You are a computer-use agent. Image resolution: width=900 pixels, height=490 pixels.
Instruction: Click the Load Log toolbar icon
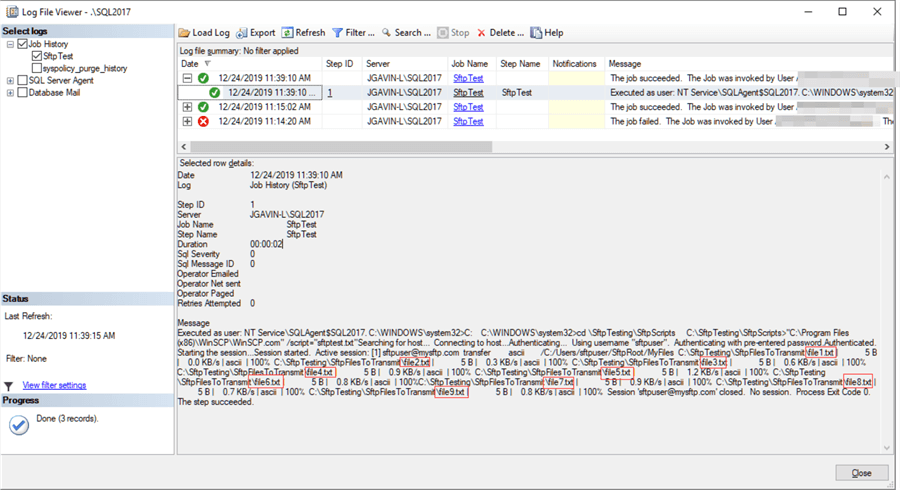coord(186,32)
